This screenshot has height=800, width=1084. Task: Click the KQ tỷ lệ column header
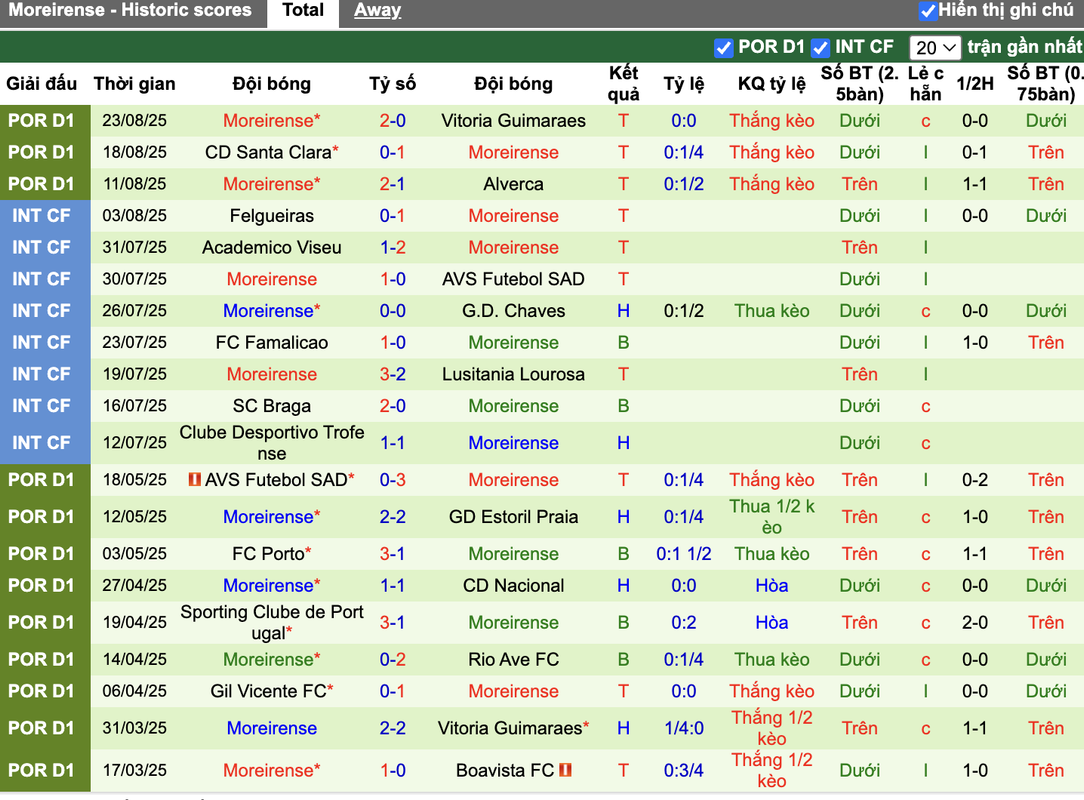click(x=772, y=84)
